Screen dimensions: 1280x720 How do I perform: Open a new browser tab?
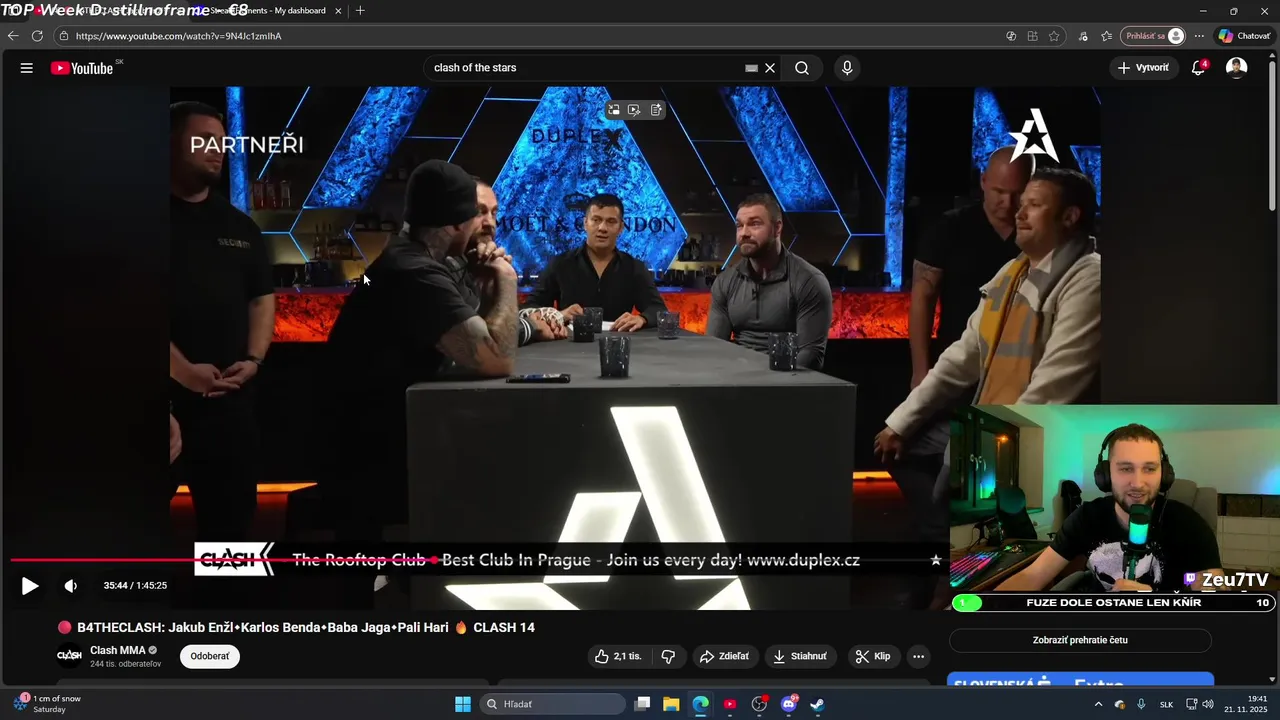point(360,10)
